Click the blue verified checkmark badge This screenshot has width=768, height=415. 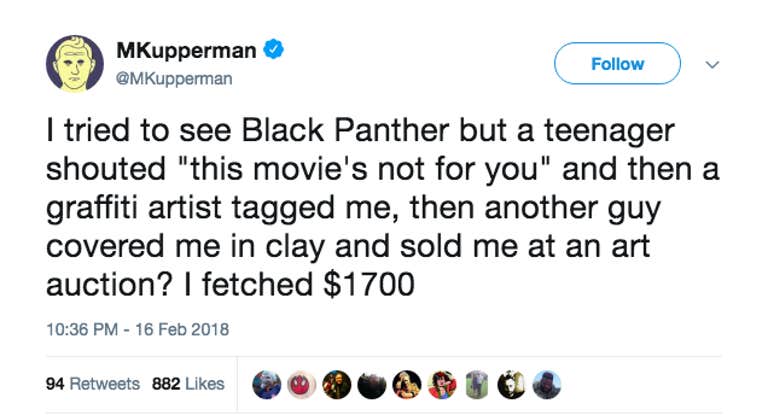tap(273, 49)
